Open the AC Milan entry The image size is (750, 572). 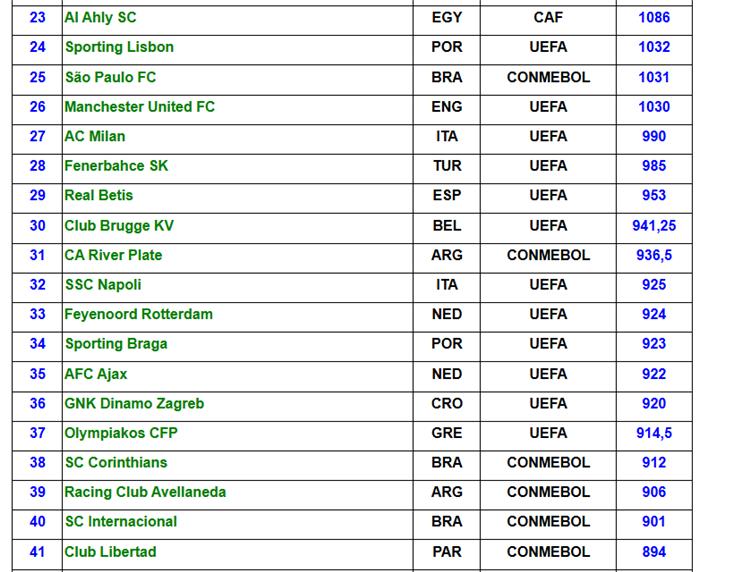click(x=95, y=136)
